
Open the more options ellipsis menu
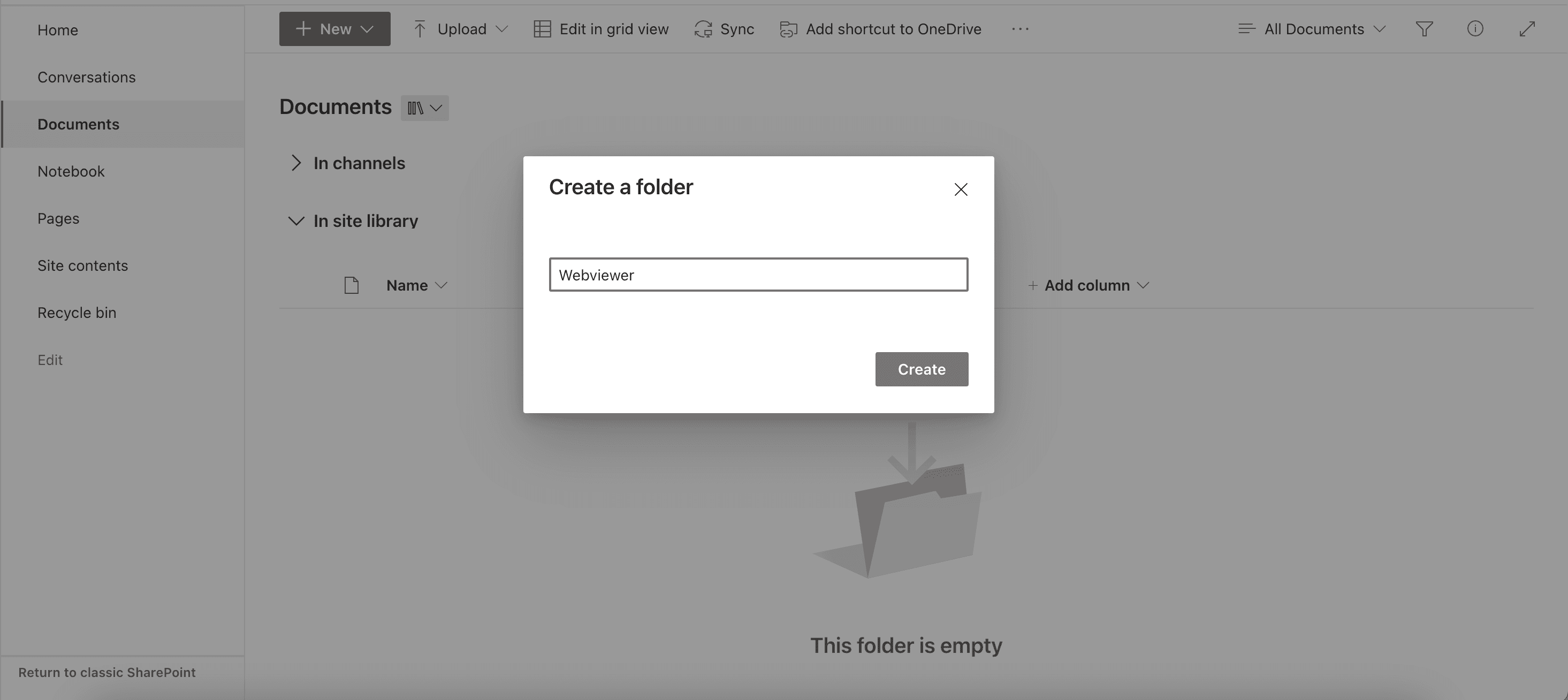point(1020,28)
